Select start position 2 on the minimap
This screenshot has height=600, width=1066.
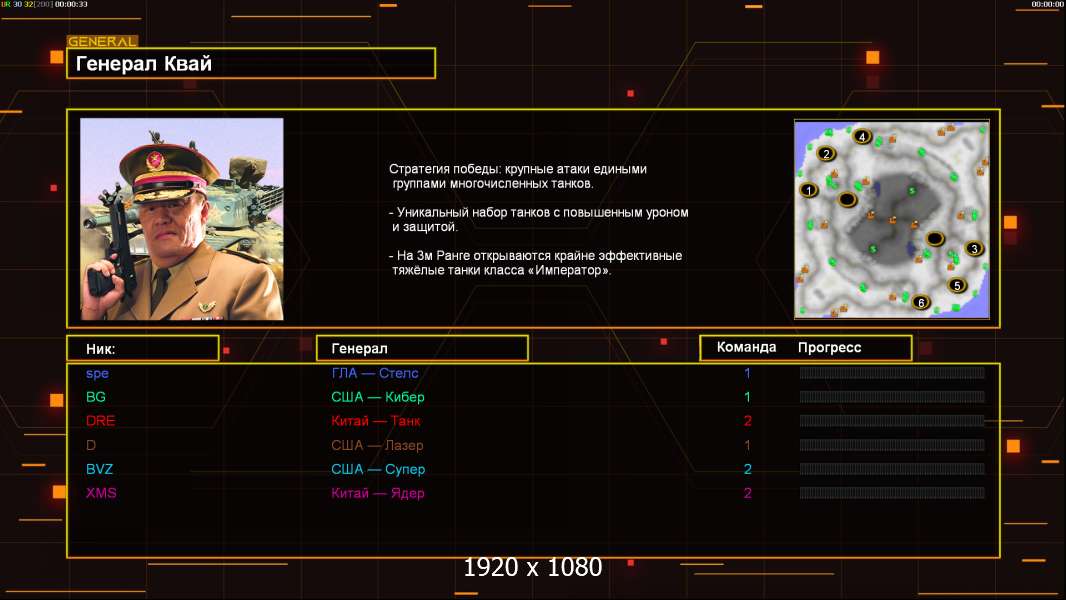pyautogui.click(x=826, y=154)
